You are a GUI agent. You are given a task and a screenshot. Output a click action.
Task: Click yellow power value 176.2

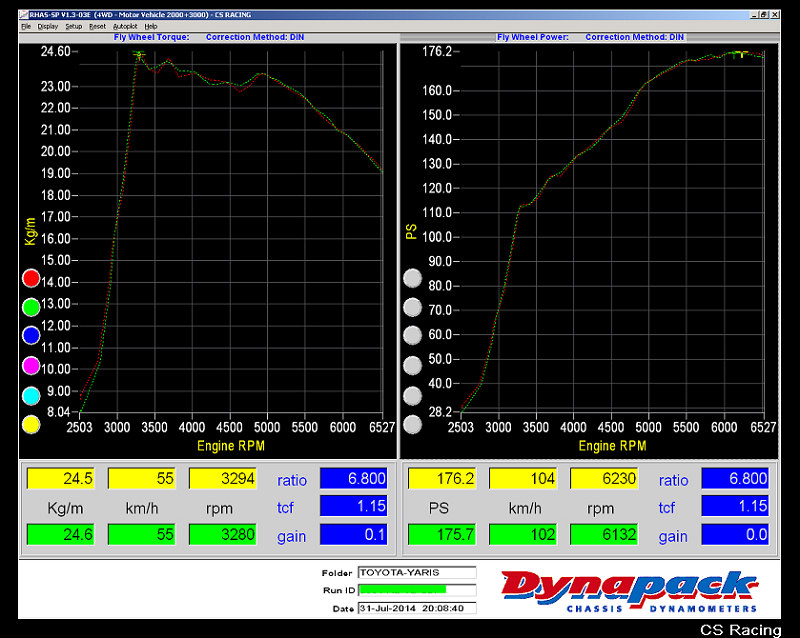point(442,478)
